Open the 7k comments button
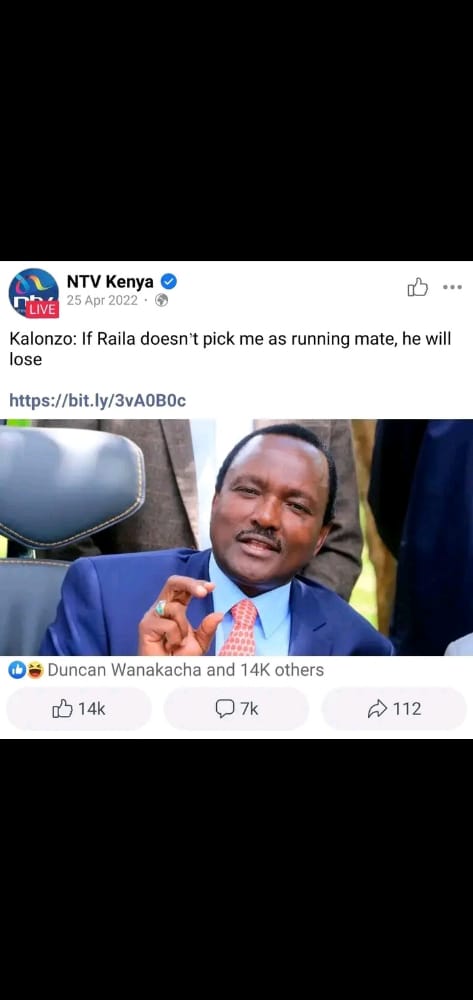 pos(236,709)
